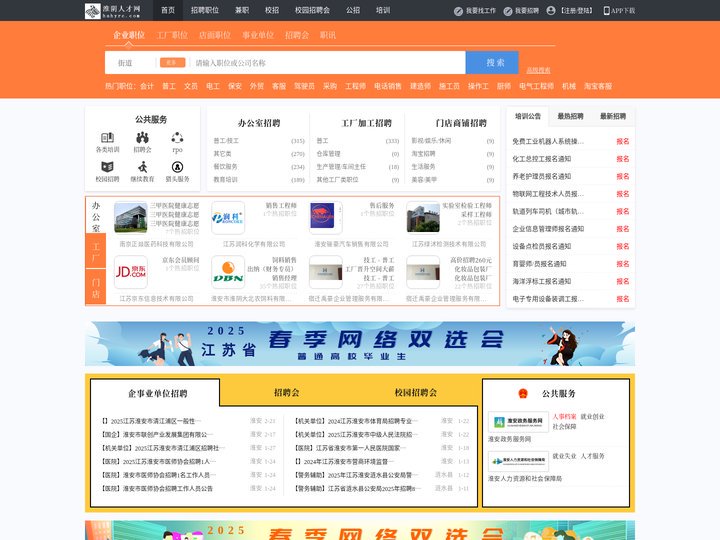Viewport: 720px width, 540px height.
Task: Open the 各类培训 training icon
Action: click(x=107, y=137)
